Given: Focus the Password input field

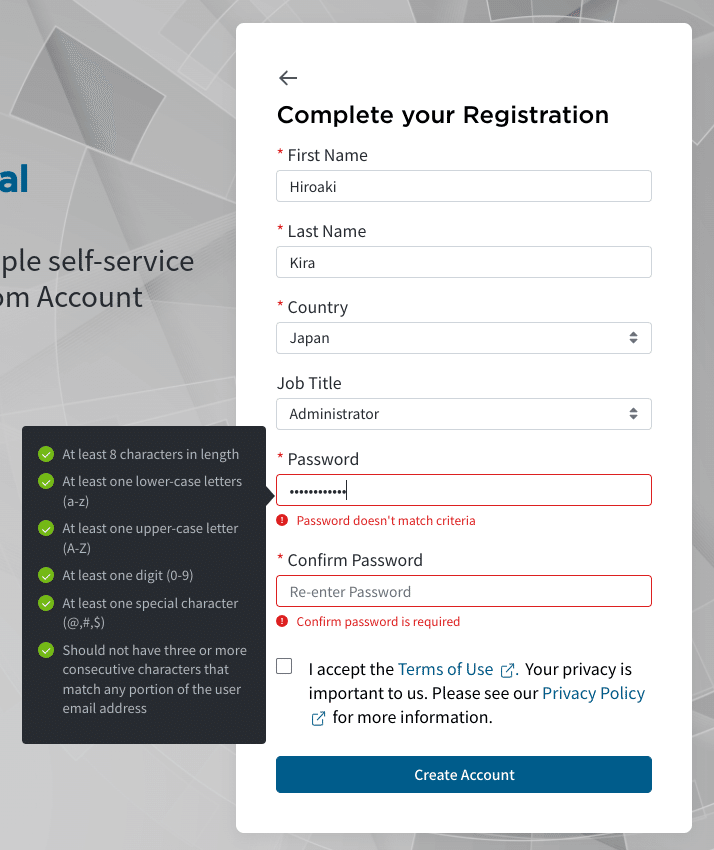Looking at the screenshot, I should 464,490.
